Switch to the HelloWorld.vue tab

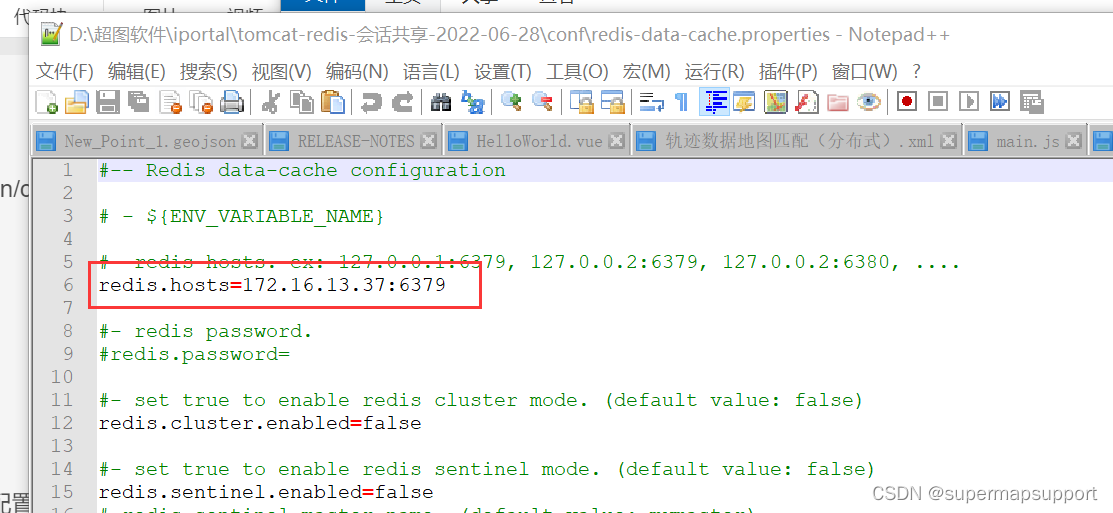click(x=537, y=140)
